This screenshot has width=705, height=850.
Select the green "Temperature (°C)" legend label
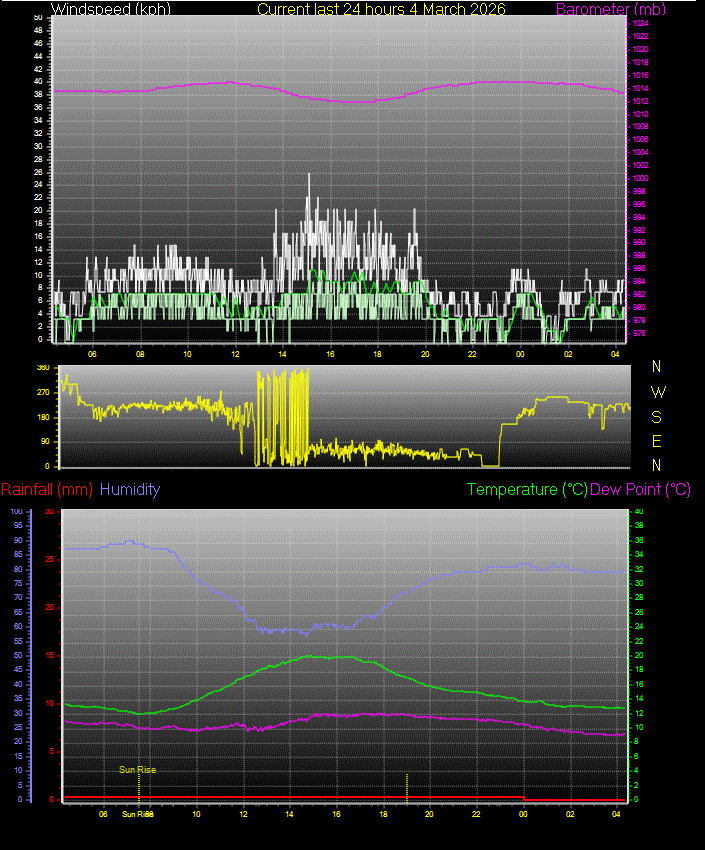527,490
